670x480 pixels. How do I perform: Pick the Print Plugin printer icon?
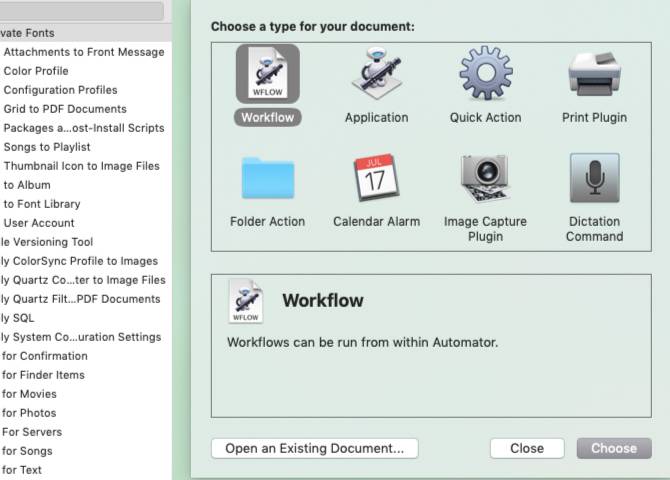click(595, 74)
